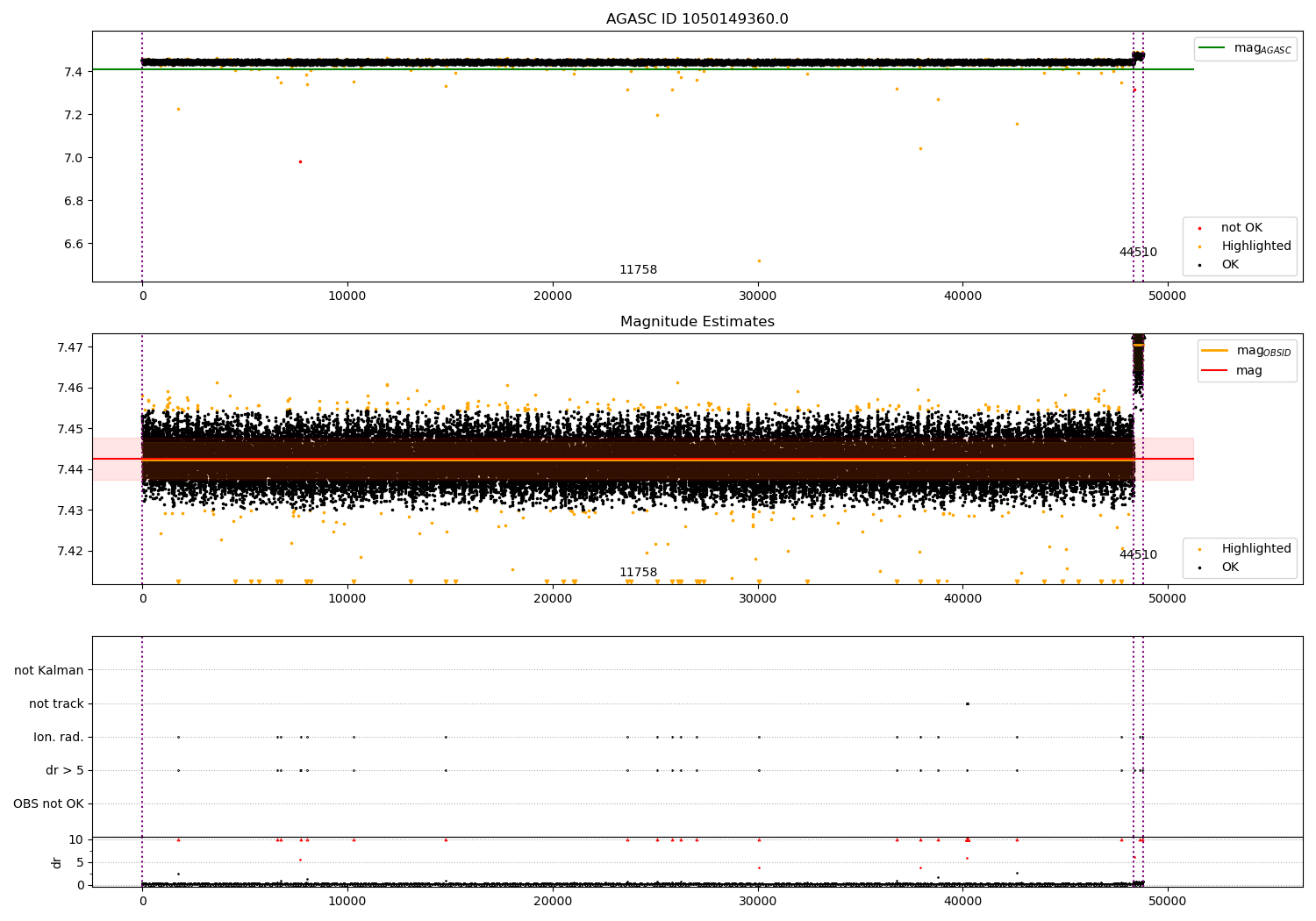The width and height of the screenshot is (1316, 921).
Task: Click the 5 tick on the dr axis
Action: (x=80, y=862)
